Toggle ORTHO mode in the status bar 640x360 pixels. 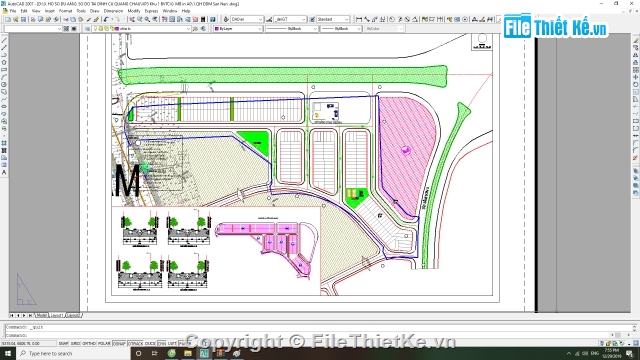(x=89, y=344)
